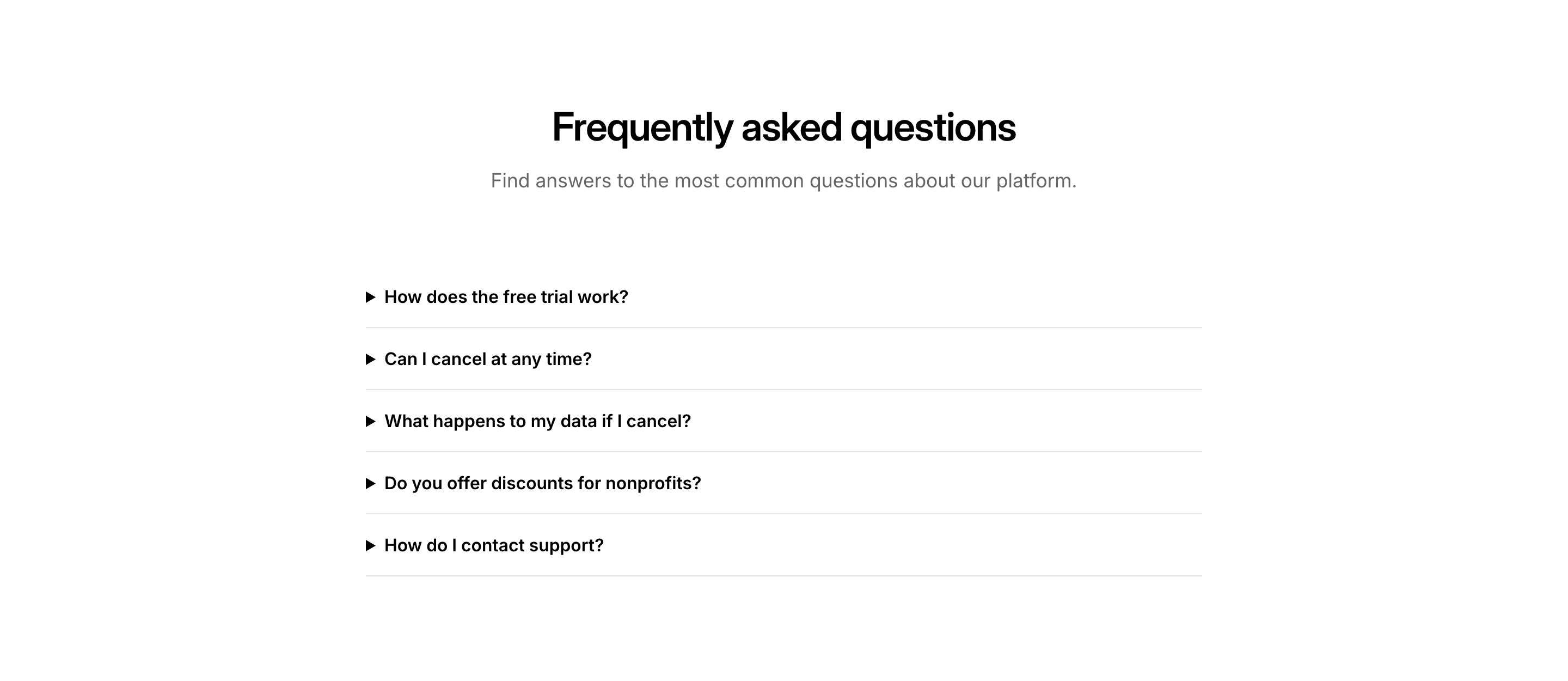Click the disclosure triangle for the data cancellation question
The width and height of the screenshot is (1568, 681).
tap(370, 422)
